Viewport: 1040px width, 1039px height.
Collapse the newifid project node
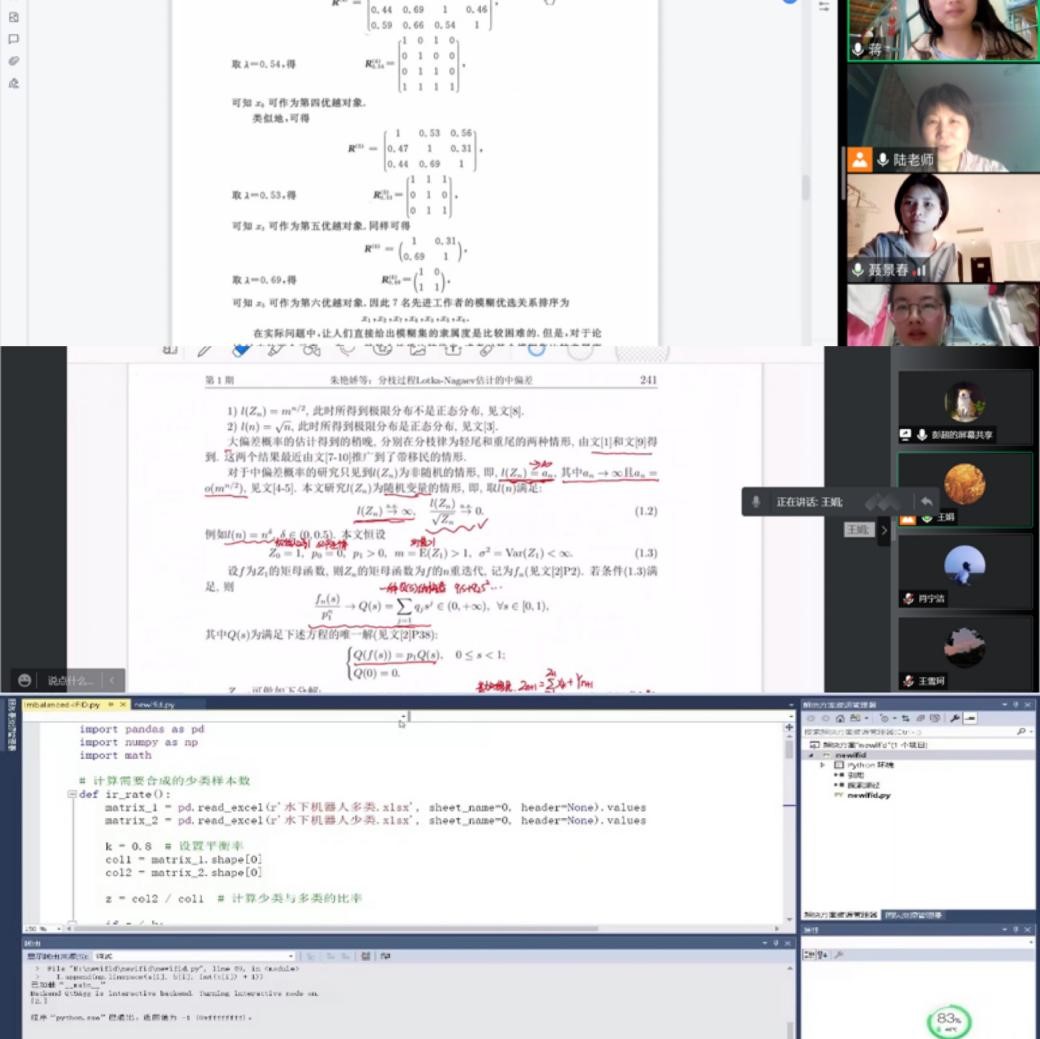click(x=811, y=755)
